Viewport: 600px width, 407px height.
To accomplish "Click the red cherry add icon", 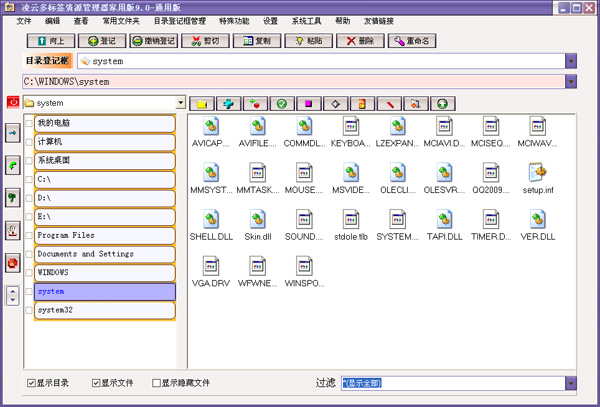I will (x=255, y=104).
